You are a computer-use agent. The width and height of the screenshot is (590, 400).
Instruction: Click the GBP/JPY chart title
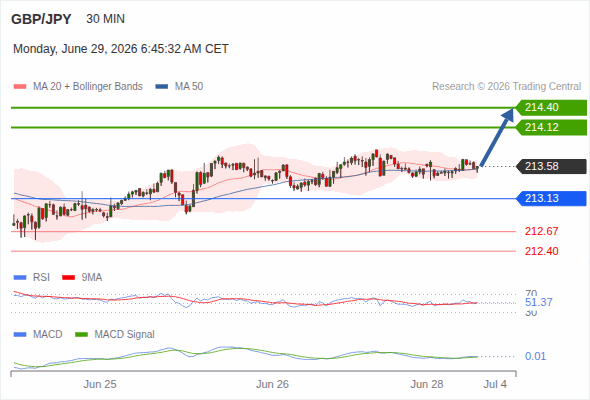coord(41,19)
